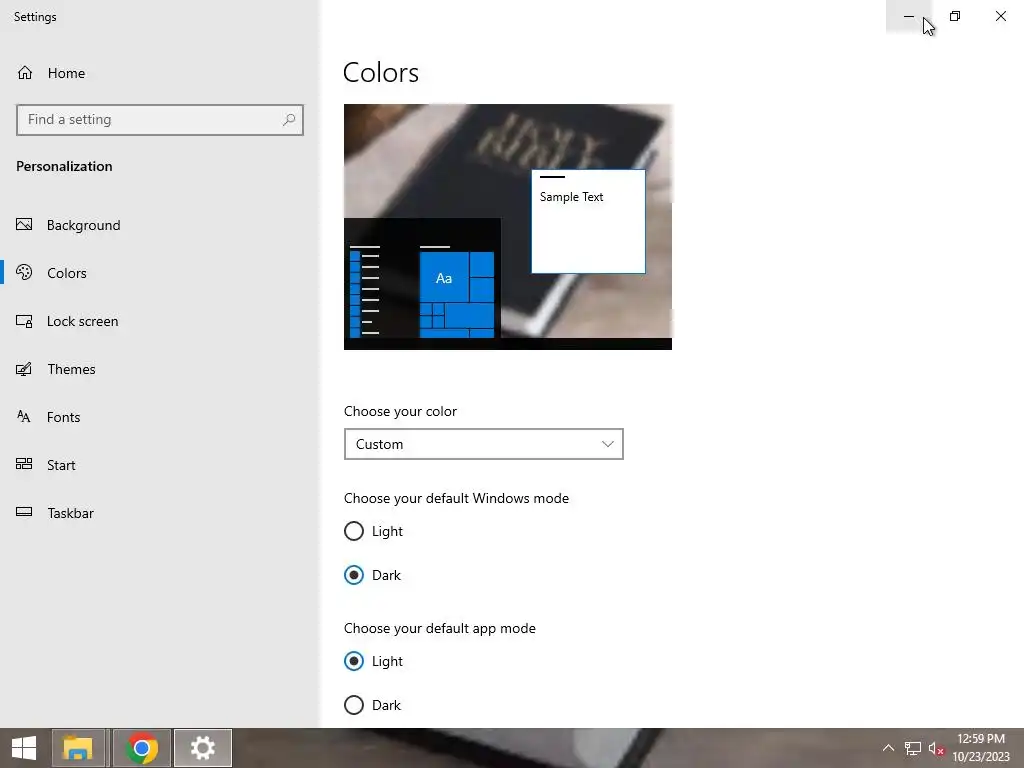The width and height of the screenshot is (1024, 768).
Task: Click the color preview thumbnail
Action: click(507, 227)
